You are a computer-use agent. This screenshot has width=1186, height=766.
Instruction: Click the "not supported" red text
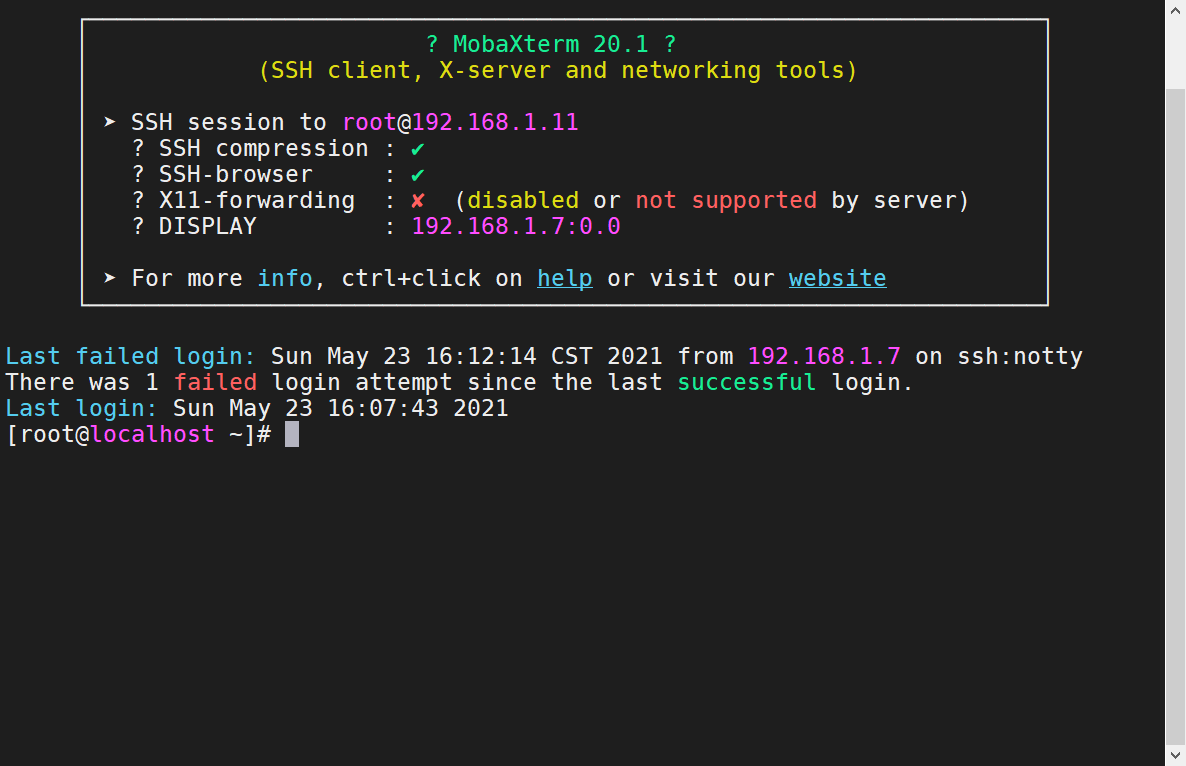point(726,200)
